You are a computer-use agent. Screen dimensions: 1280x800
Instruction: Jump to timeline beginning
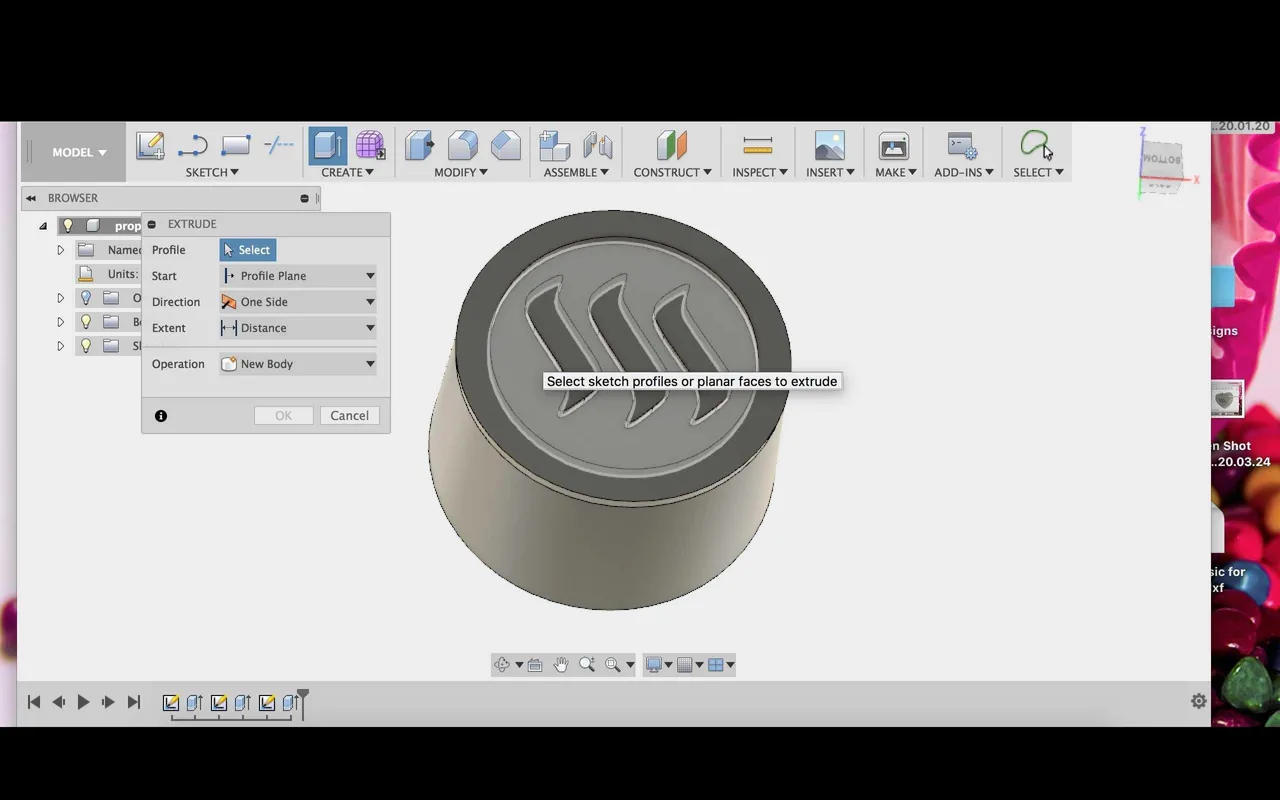coord(33,703)
